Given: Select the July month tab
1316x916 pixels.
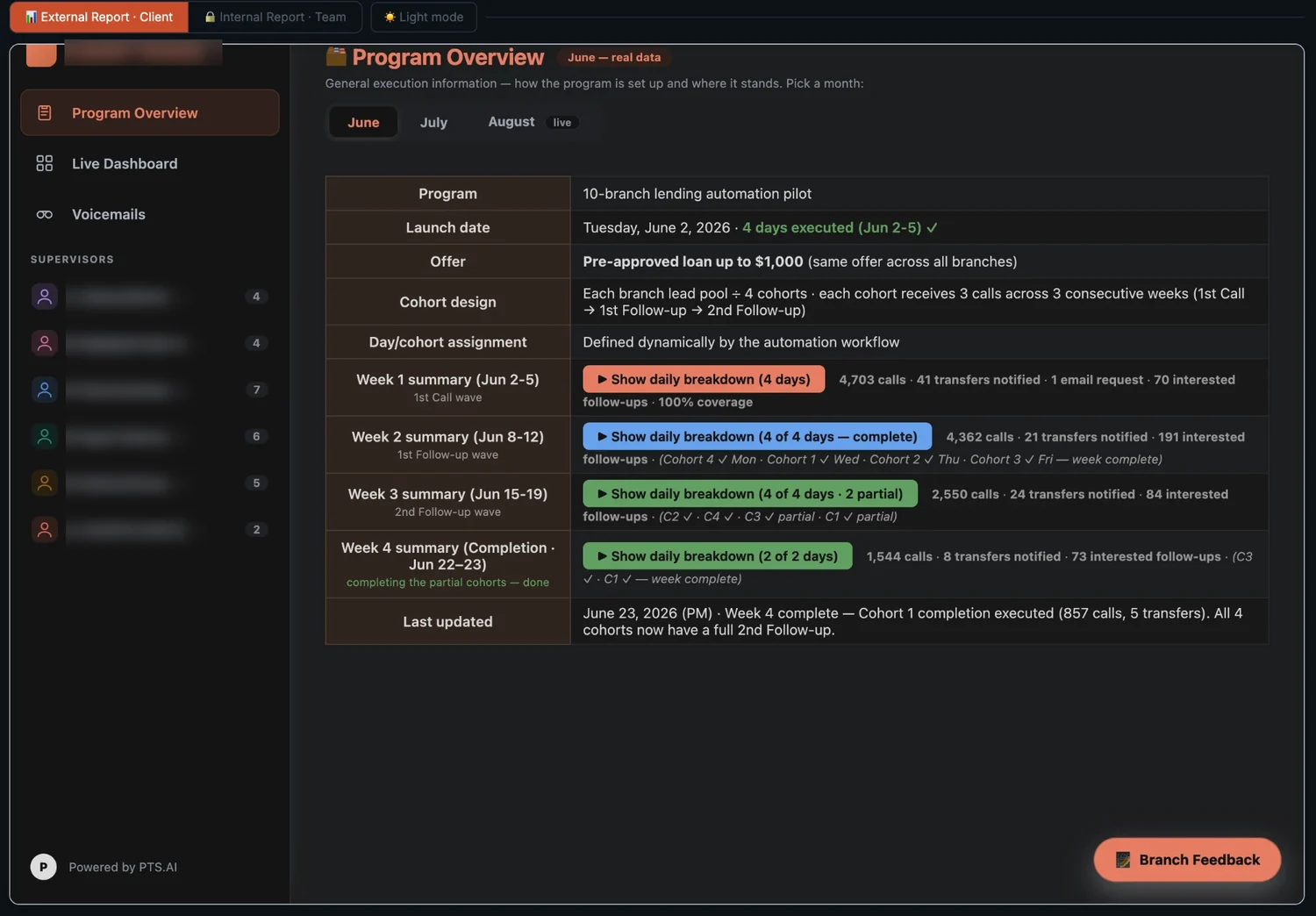Looking at the screenshot, I should (433, 122).
